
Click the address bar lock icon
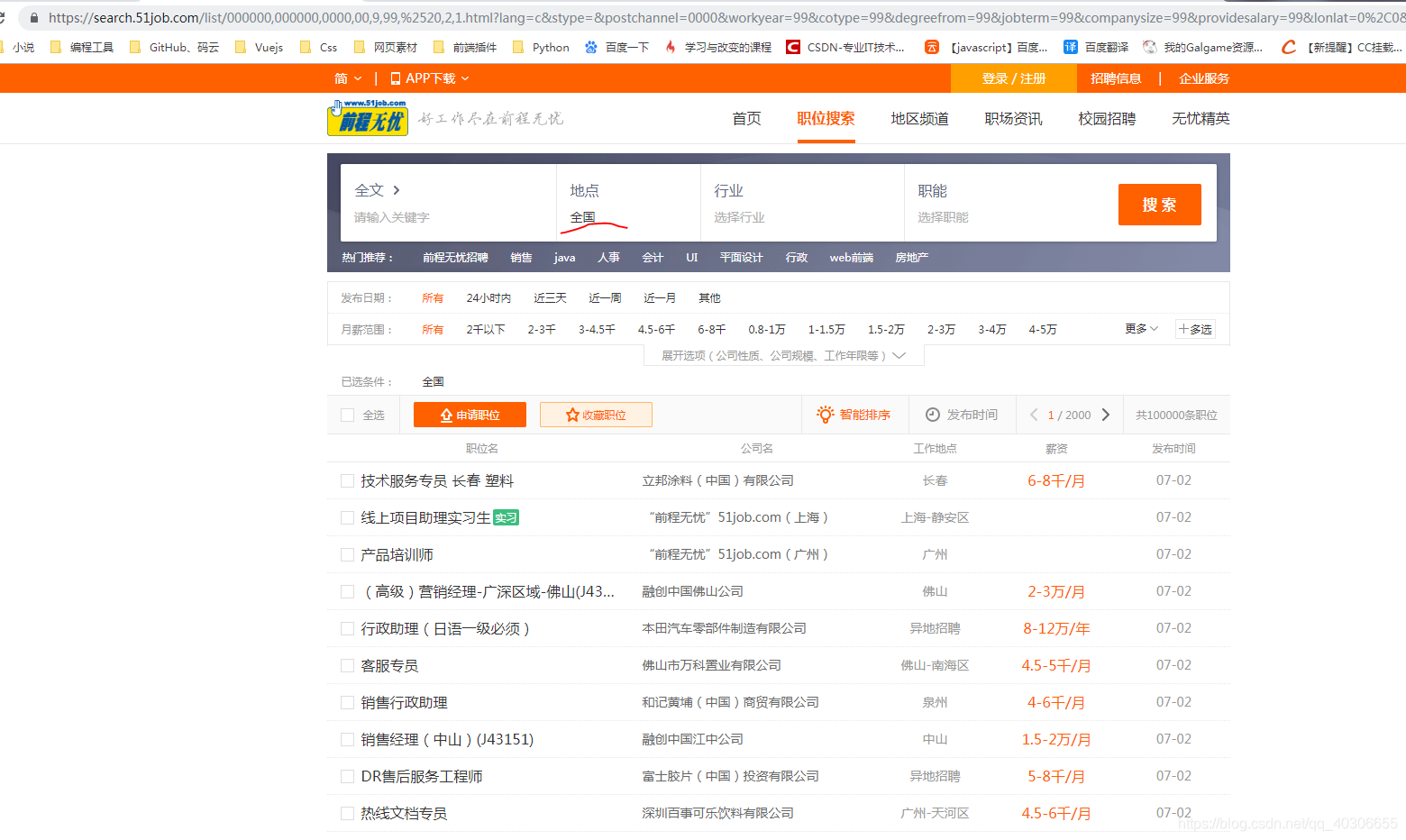(x=34, y=17)
